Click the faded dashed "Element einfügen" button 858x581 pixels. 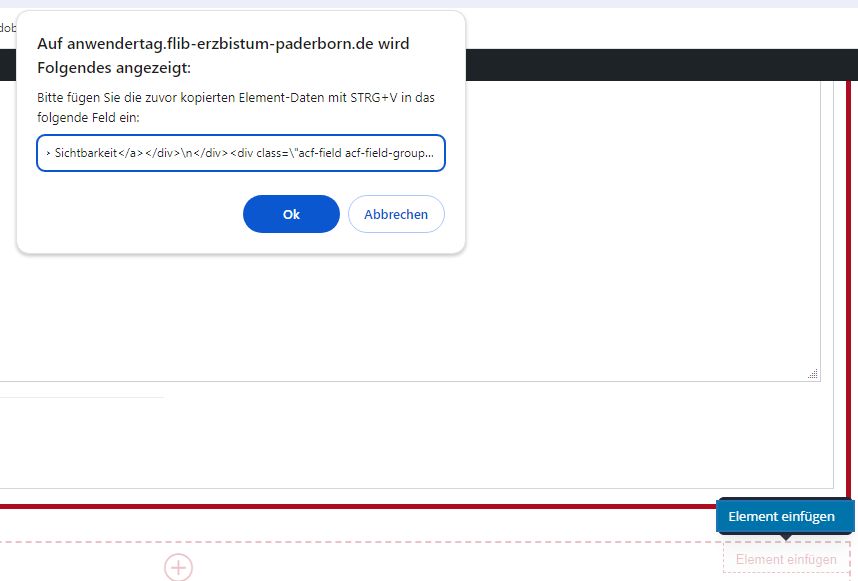pos(786,559)
